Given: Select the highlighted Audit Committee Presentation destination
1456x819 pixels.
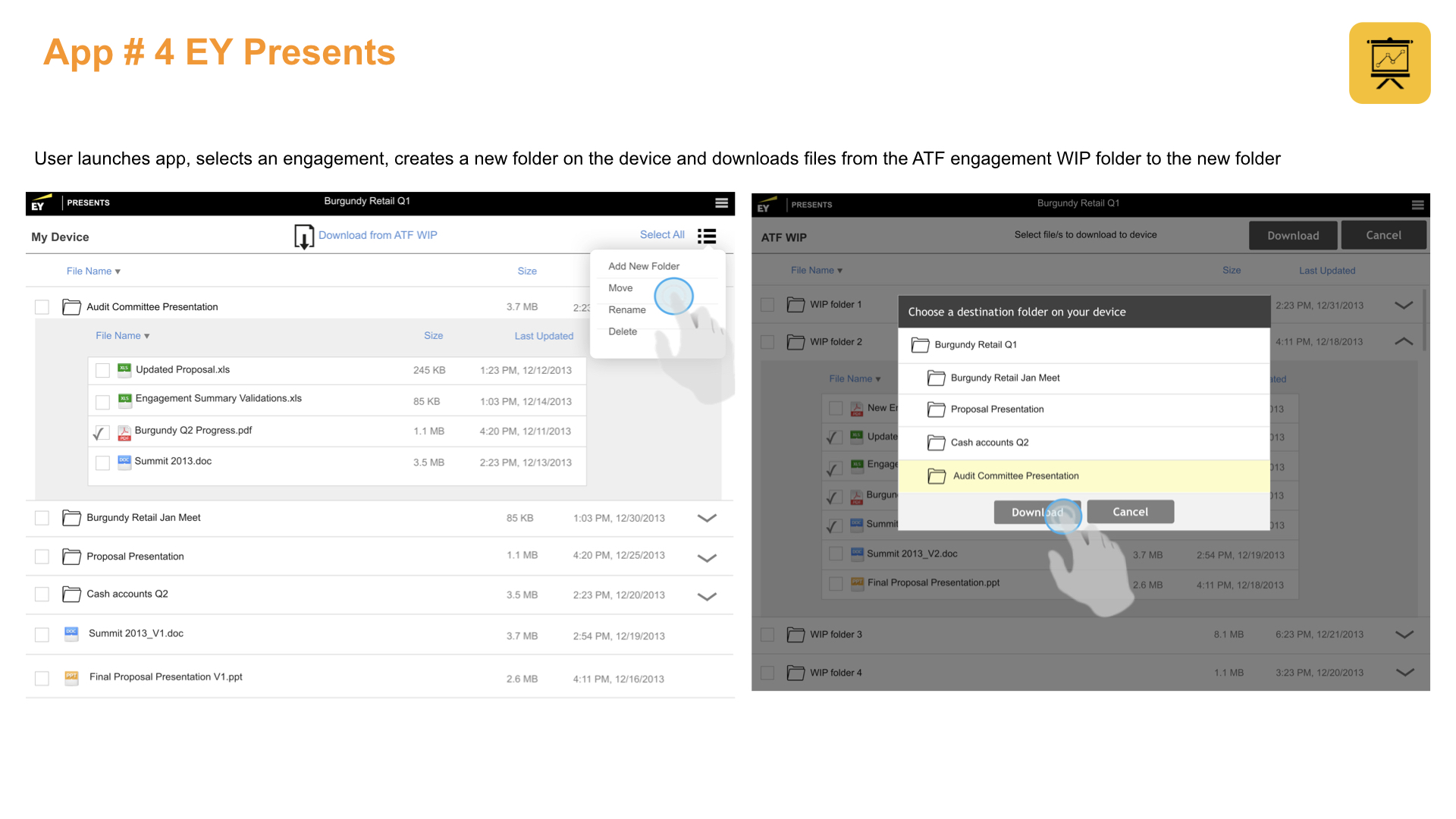Looking at the screenshot, I should click(1015, 476).
